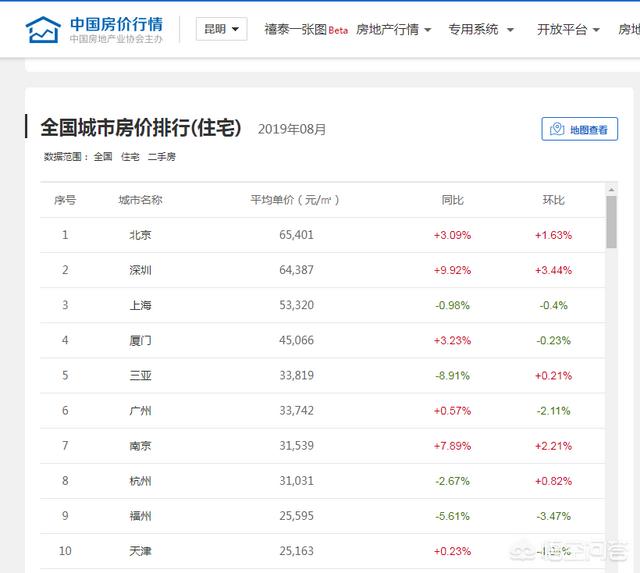The height and width of the screenshot is (573, 640).
Task: Click the 地图查看 button
Action: [x=579, y=130]
